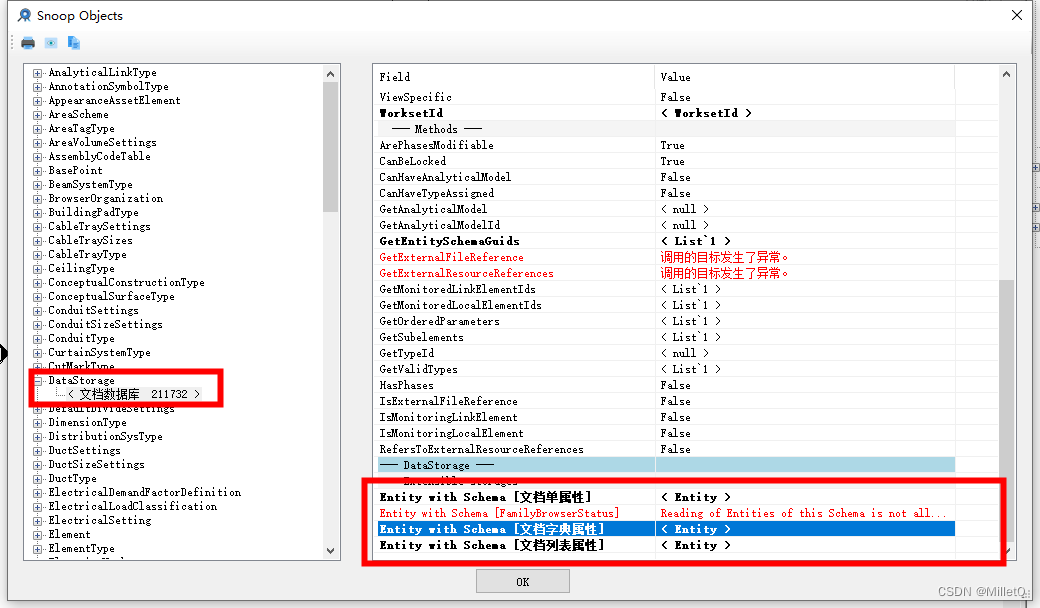Select CableTrayType in the tree

[87, 255]
